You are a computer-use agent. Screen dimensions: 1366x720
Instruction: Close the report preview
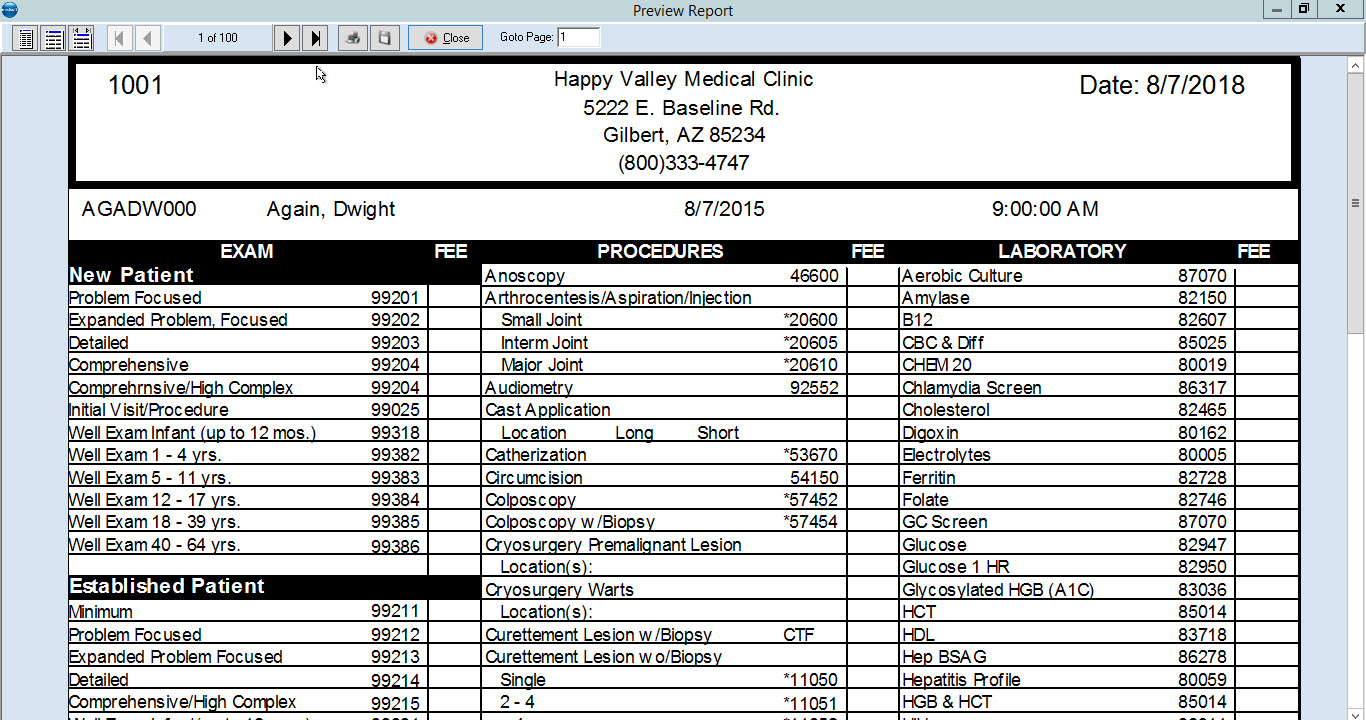(x=446, y=38)
